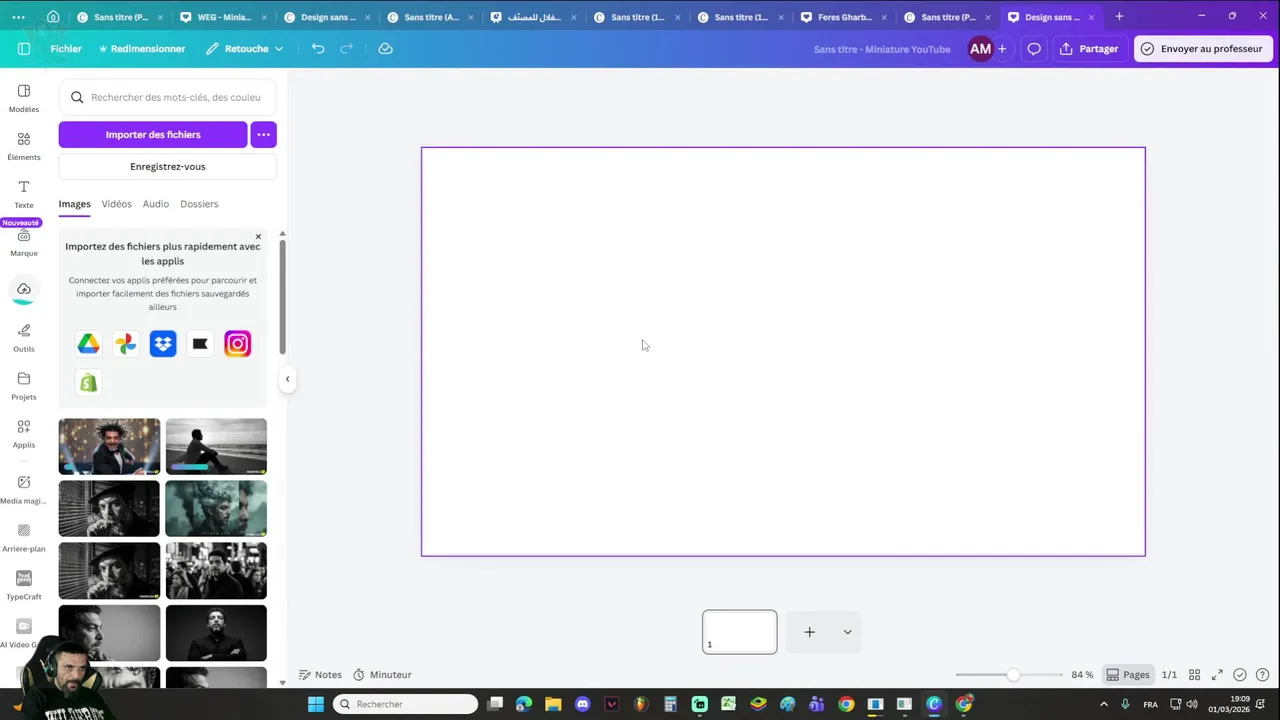The height and width of the screenshot is (720, 1280).
Task: Connect Instagram app icon
Action: point(237,344)
